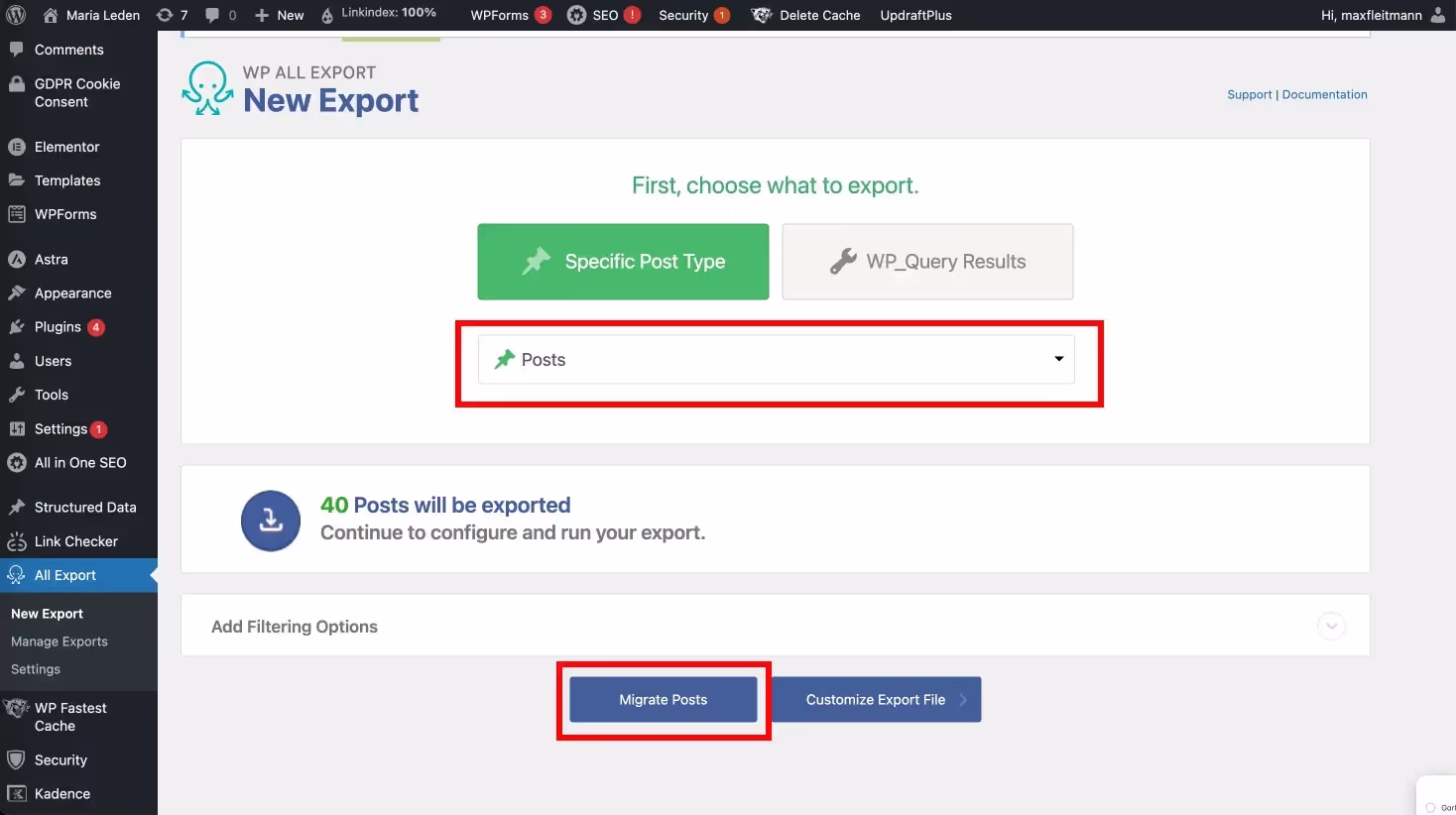The height and width of the screenshot is (815, 1456).
Task: Click the All Export octopus icon in sidebar
Action: coord(16,575)
